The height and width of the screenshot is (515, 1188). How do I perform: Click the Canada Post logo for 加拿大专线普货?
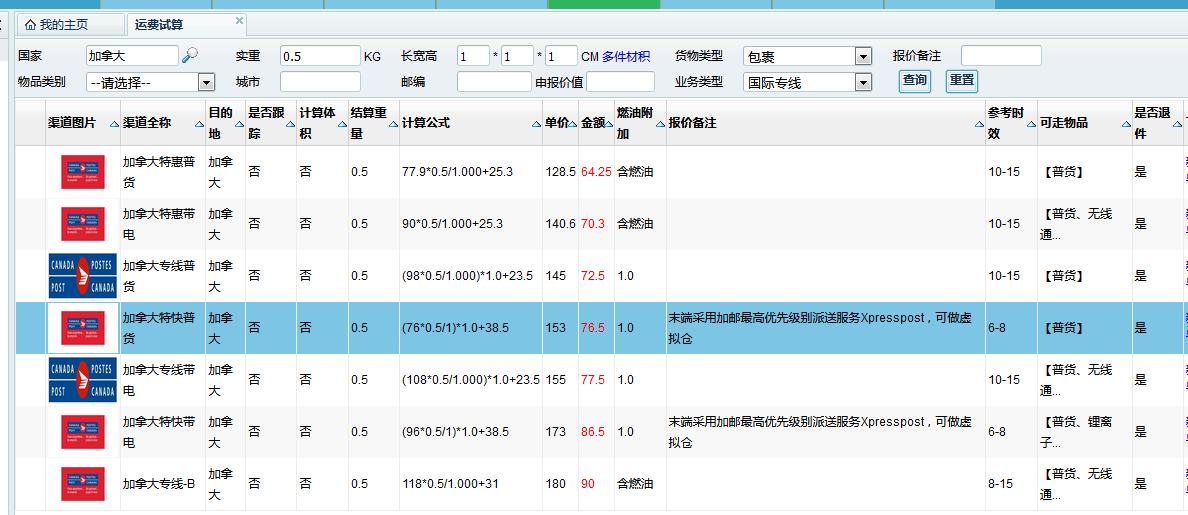82,275
